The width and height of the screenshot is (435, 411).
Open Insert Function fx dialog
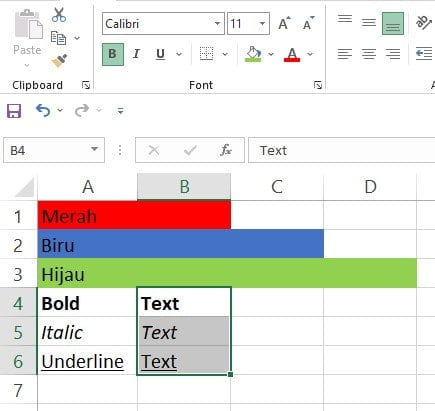[226, 150]
